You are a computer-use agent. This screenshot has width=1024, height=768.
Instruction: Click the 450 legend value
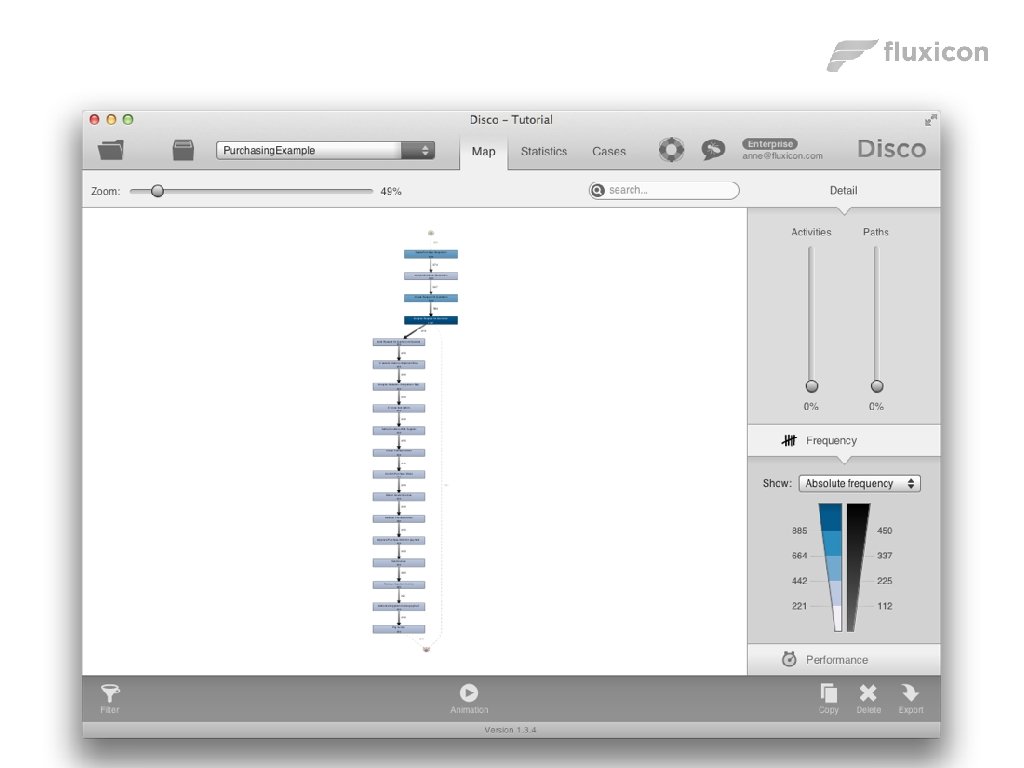click(x=884, y=530)
